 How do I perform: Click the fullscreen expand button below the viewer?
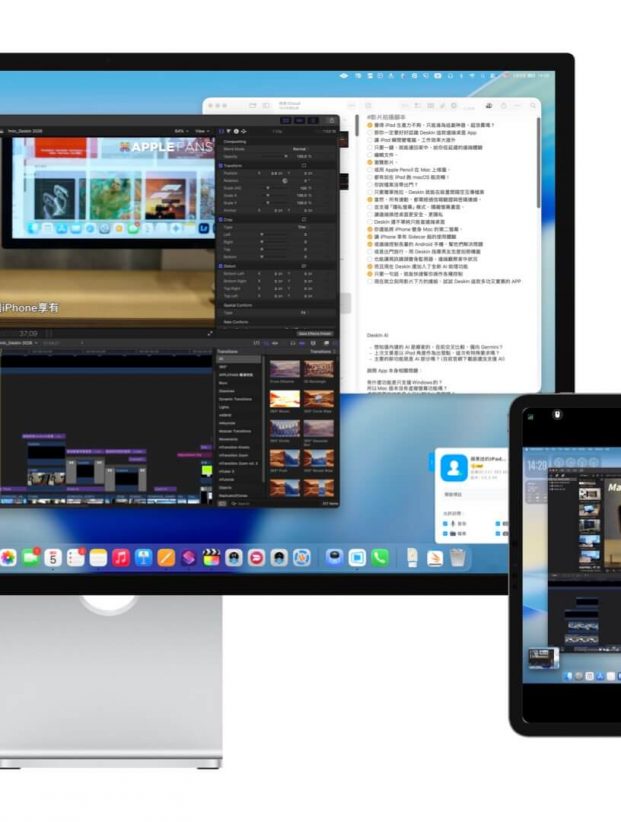click(209, 333)
